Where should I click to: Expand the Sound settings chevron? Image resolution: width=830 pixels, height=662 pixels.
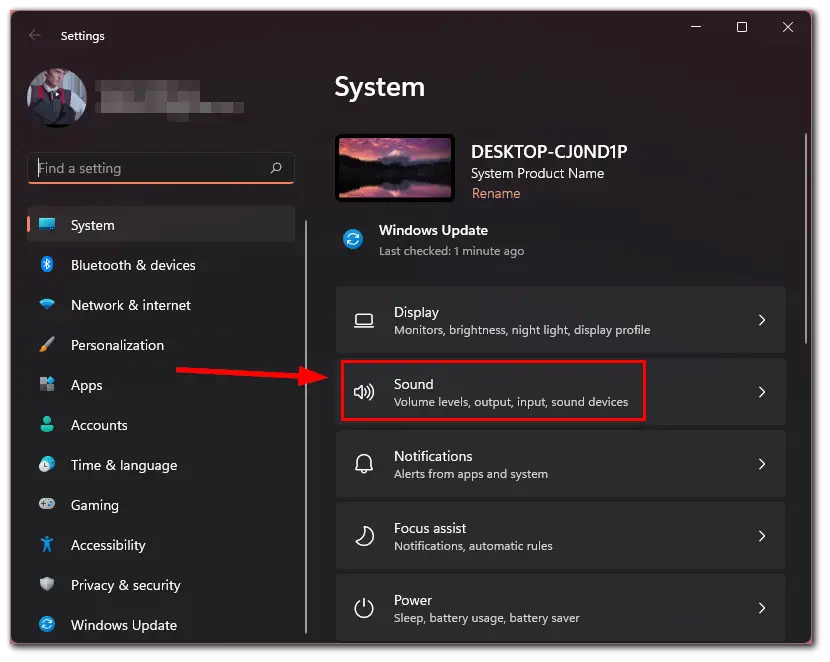click(x=762, y=392)
